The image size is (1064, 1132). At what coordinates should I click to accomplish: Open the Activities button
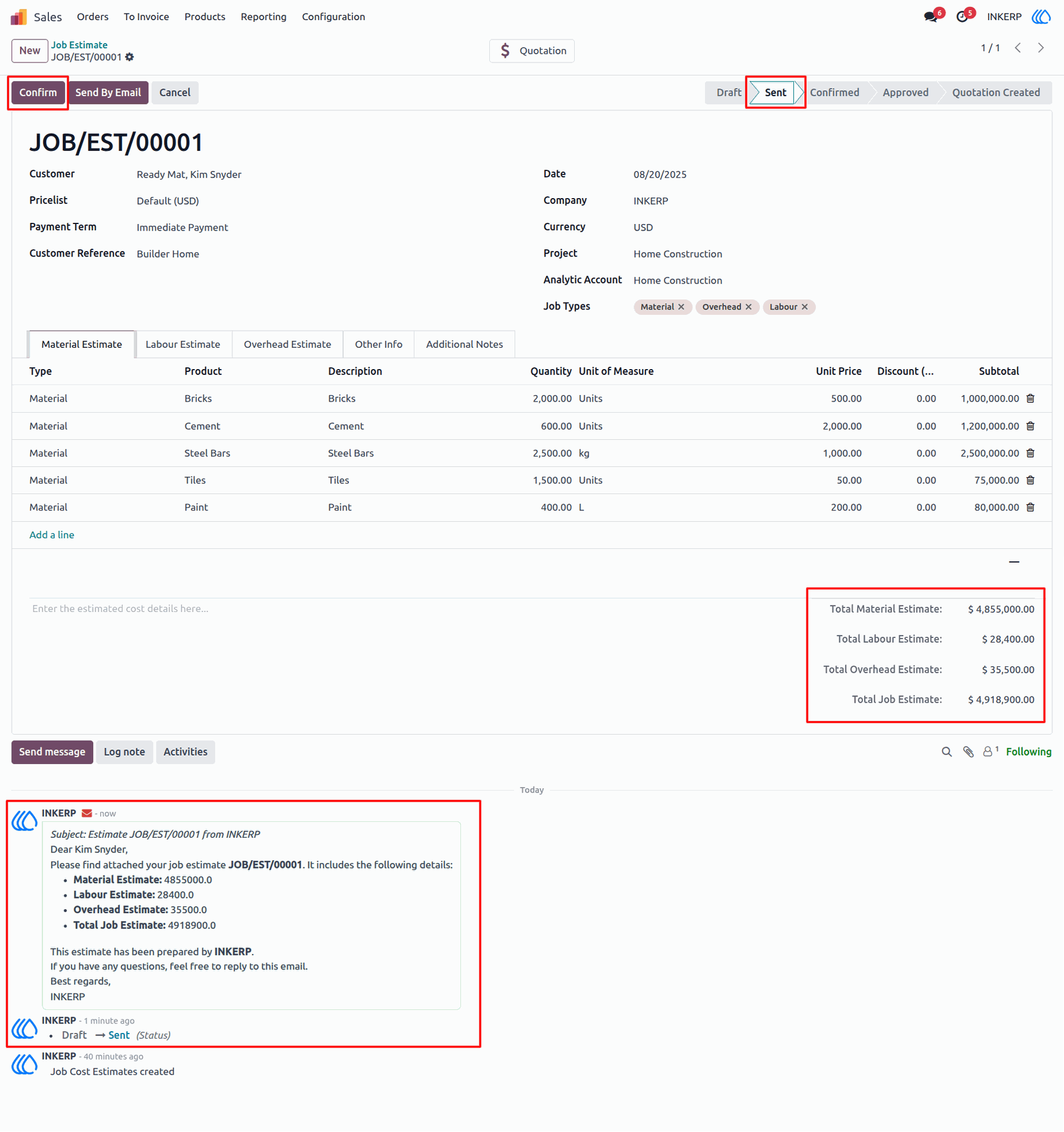[x=185, y=752]
